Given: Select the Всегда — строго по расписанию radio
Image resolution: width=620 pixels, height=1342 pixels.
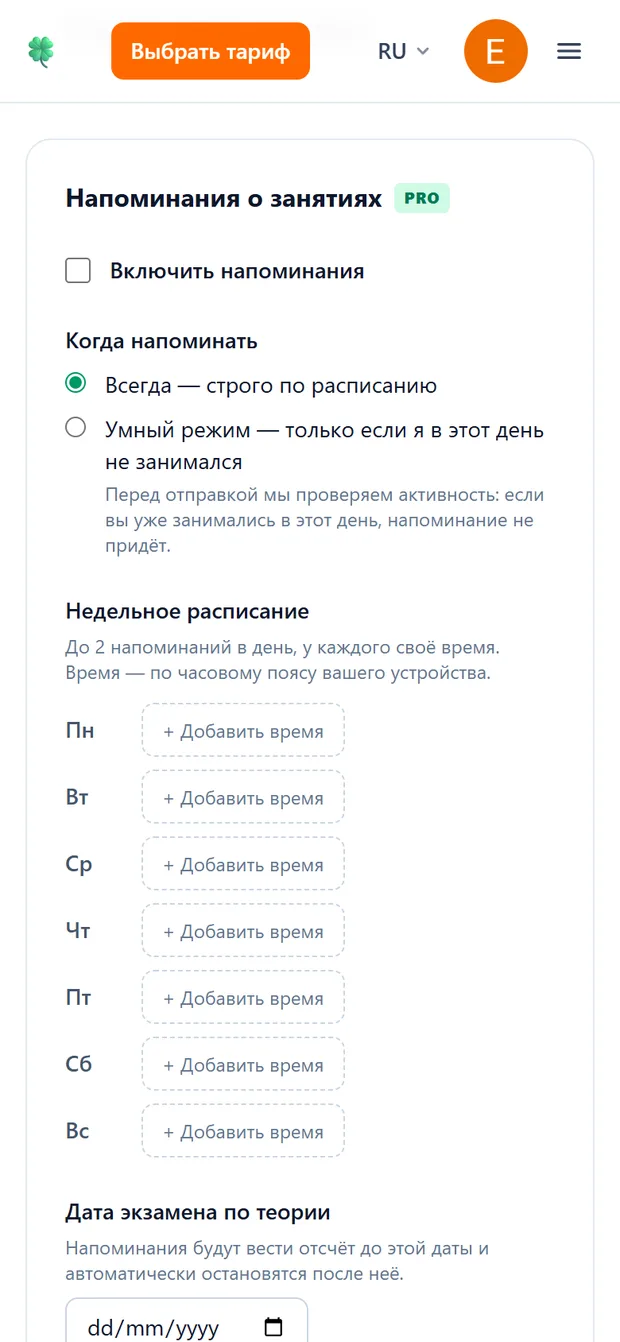Looking at the screenshot, I should 75,385.
